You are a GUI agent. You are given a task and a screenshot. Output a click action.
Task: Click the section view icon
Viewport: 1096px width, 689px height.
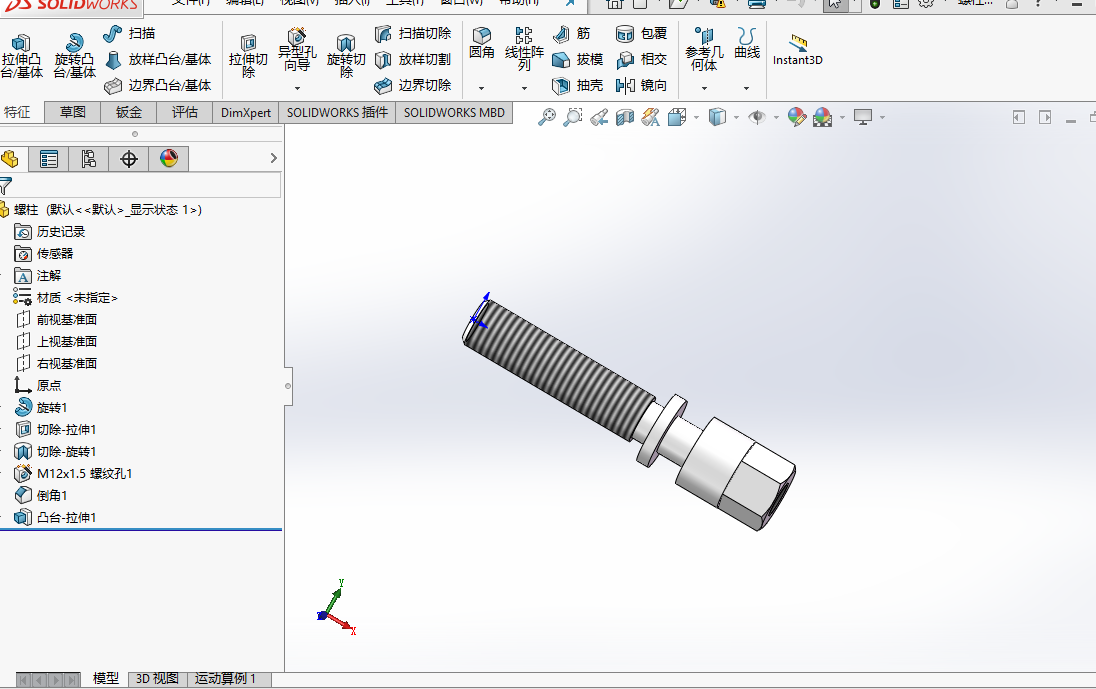click(x=624, y=117)
